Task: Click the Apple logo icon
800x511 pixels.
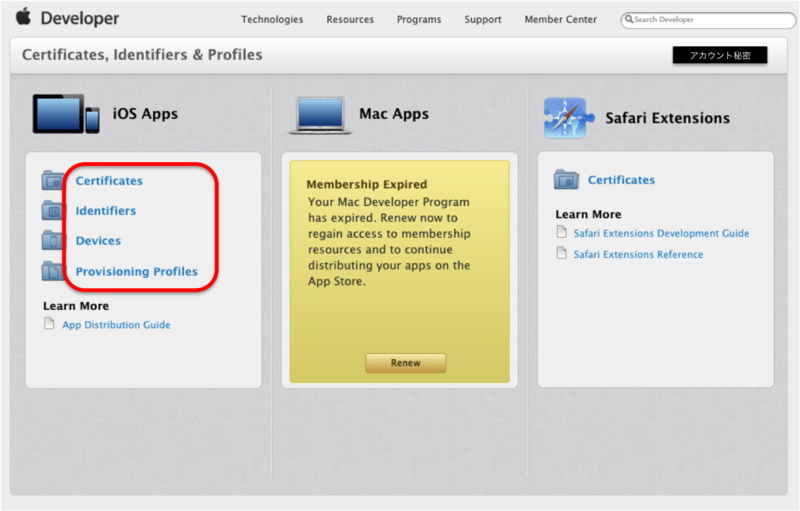Action: tap(23, 17)
